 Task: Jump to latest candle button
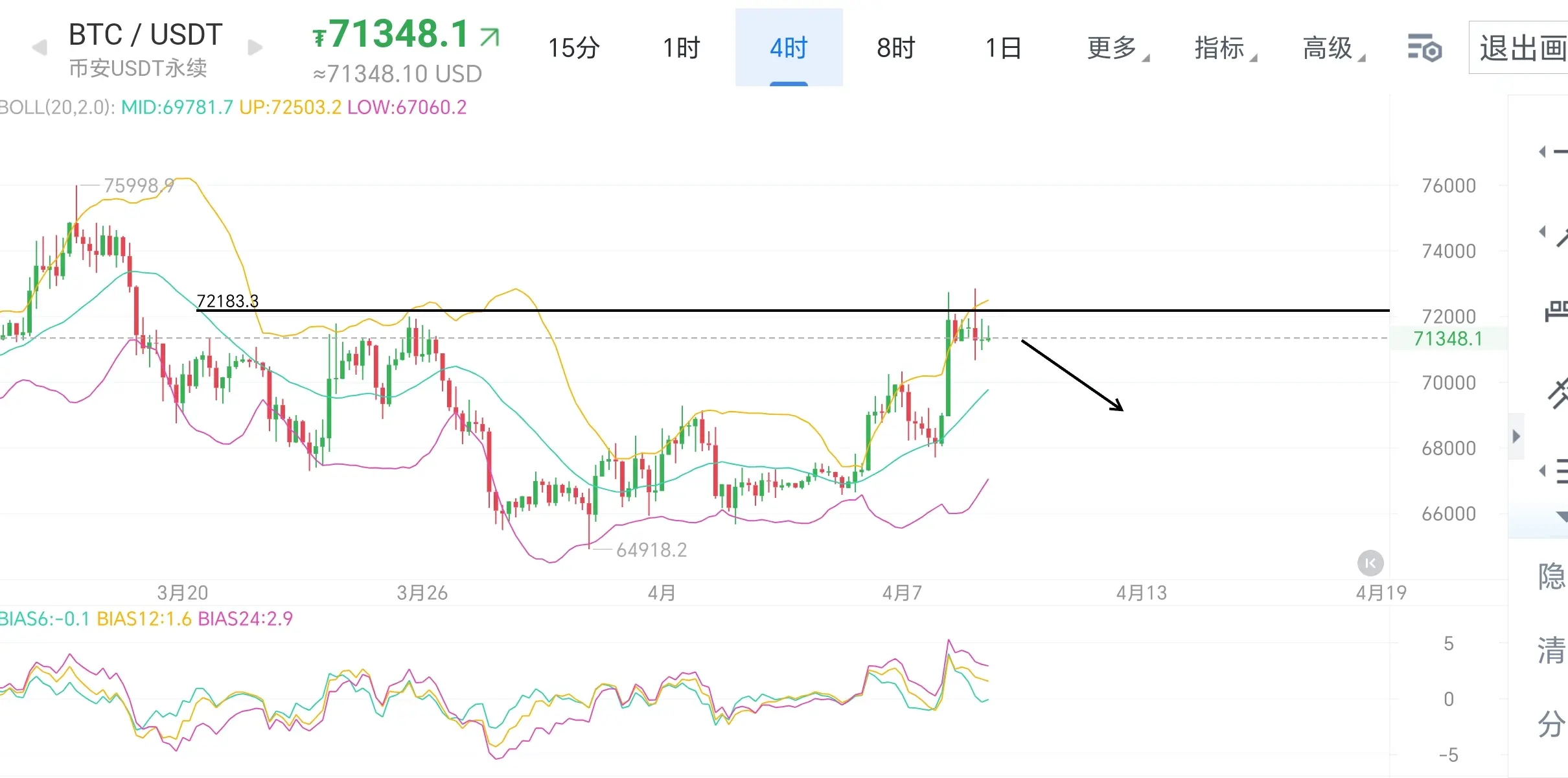click(1370, 563)
